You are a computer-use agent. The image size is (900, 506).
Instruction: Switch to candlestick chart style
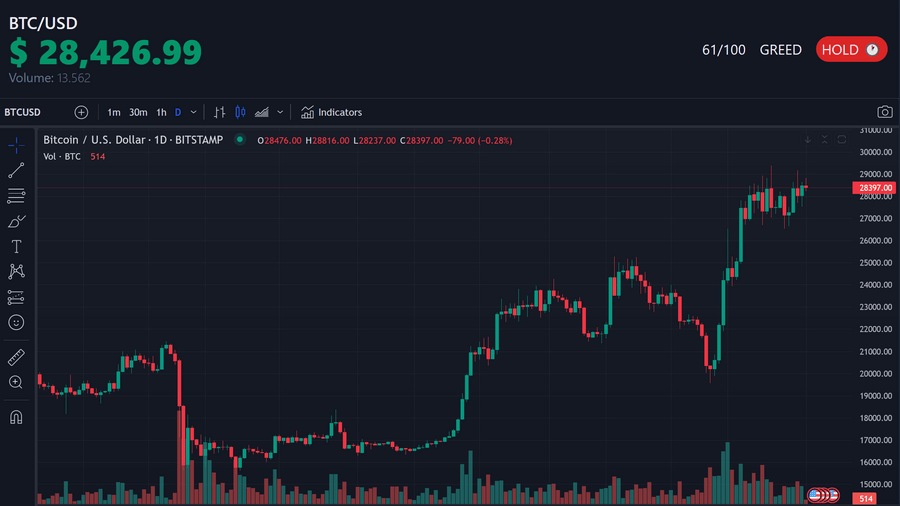[x=240, y=112]
